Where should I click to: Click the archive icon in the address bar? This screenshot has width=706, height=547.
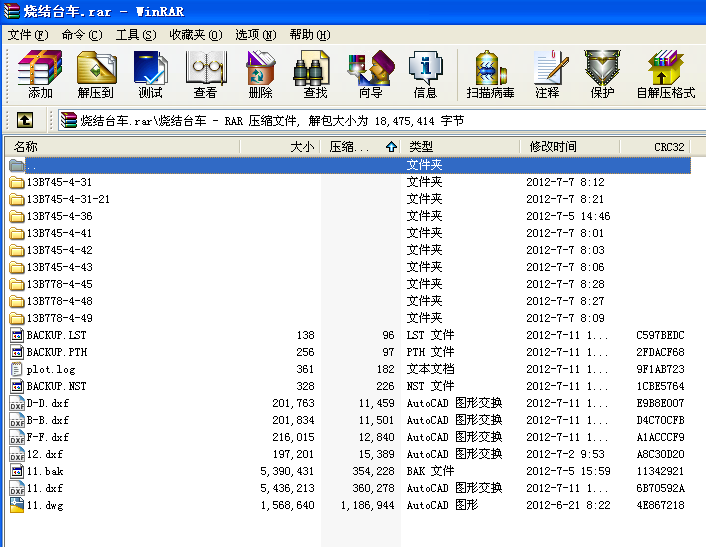point(68,120)
